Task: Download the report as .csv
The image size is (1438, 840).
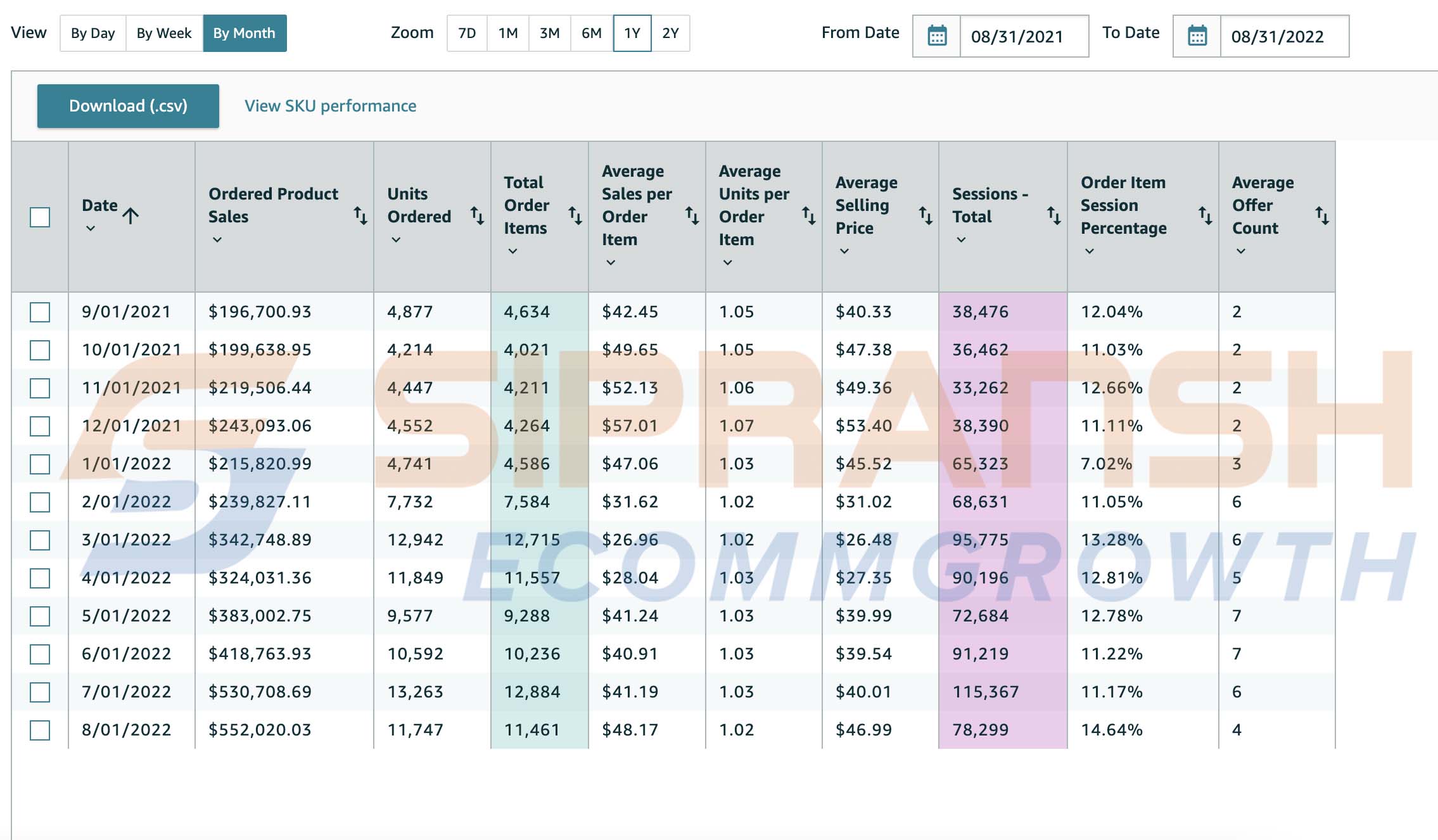Action: 128,106
